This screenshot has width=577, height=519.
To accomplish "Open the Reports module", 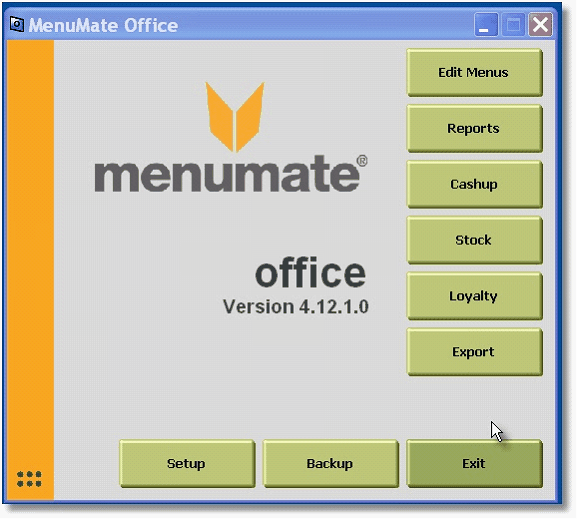I will (474, 128).
